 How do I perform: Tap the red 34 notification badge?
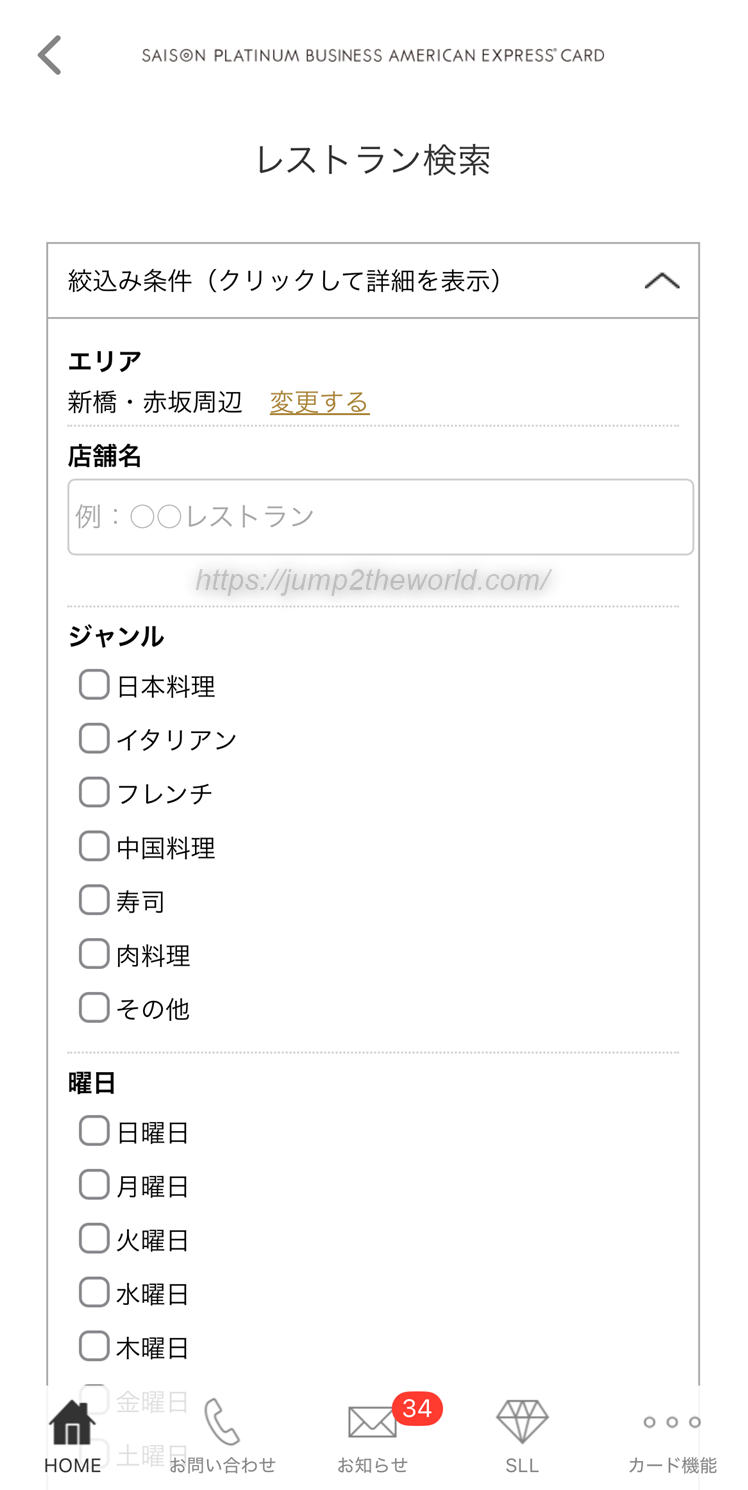(416, 1408)
